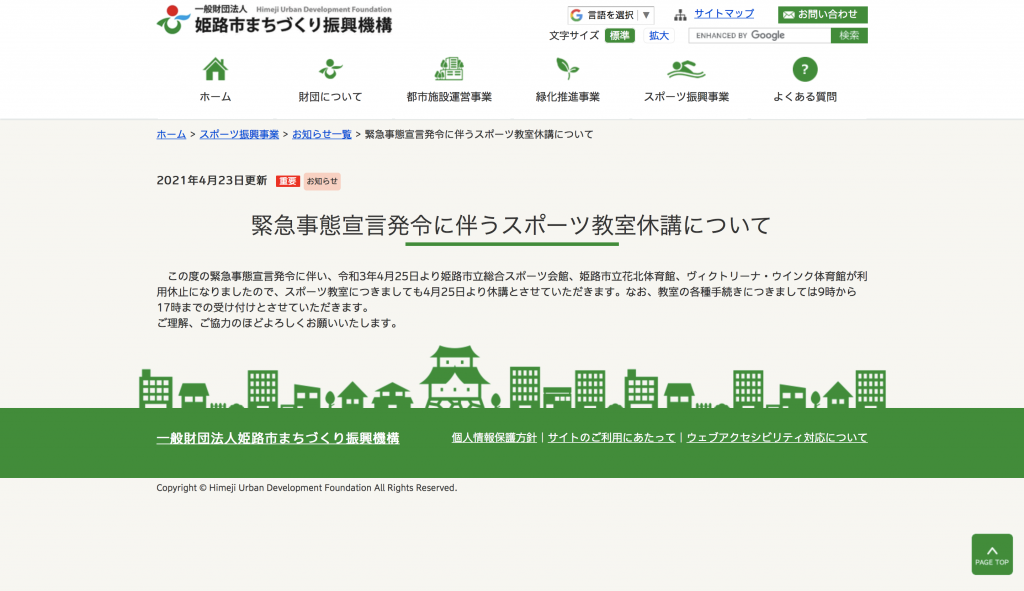This screenshot has height=591, width=1024.
Task: Click the Google G language icon
Action: tap(576, 15)
